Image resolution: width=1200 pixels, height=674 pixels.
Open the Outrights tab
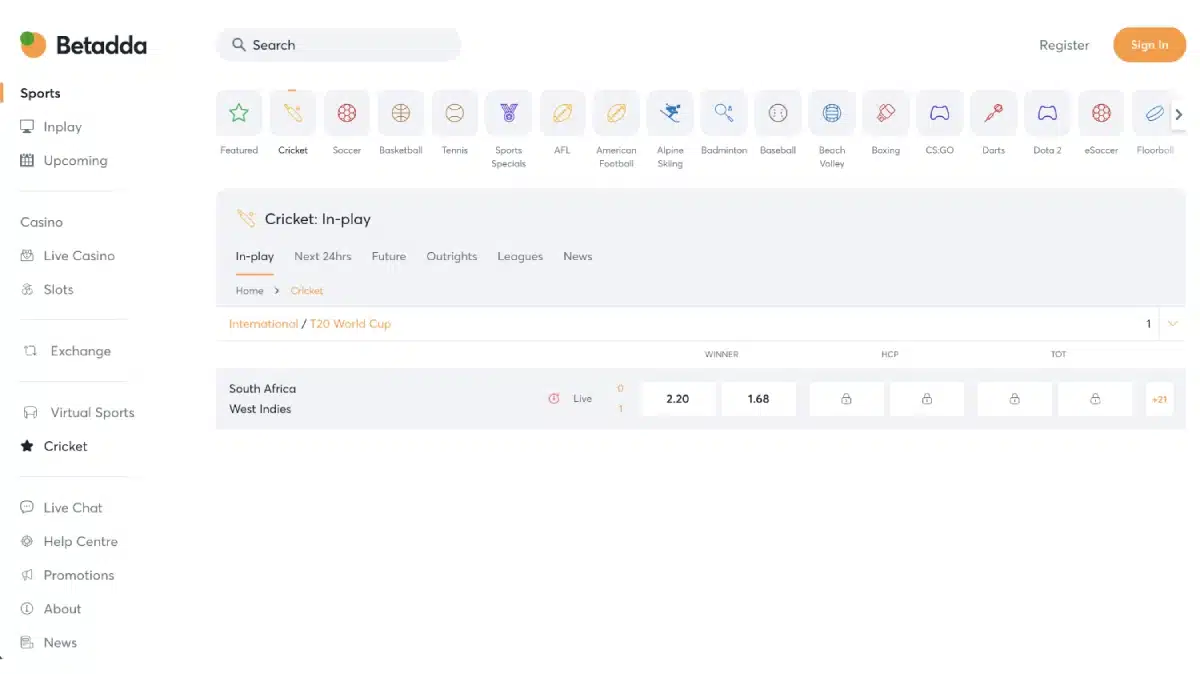[x=451, y=256]
